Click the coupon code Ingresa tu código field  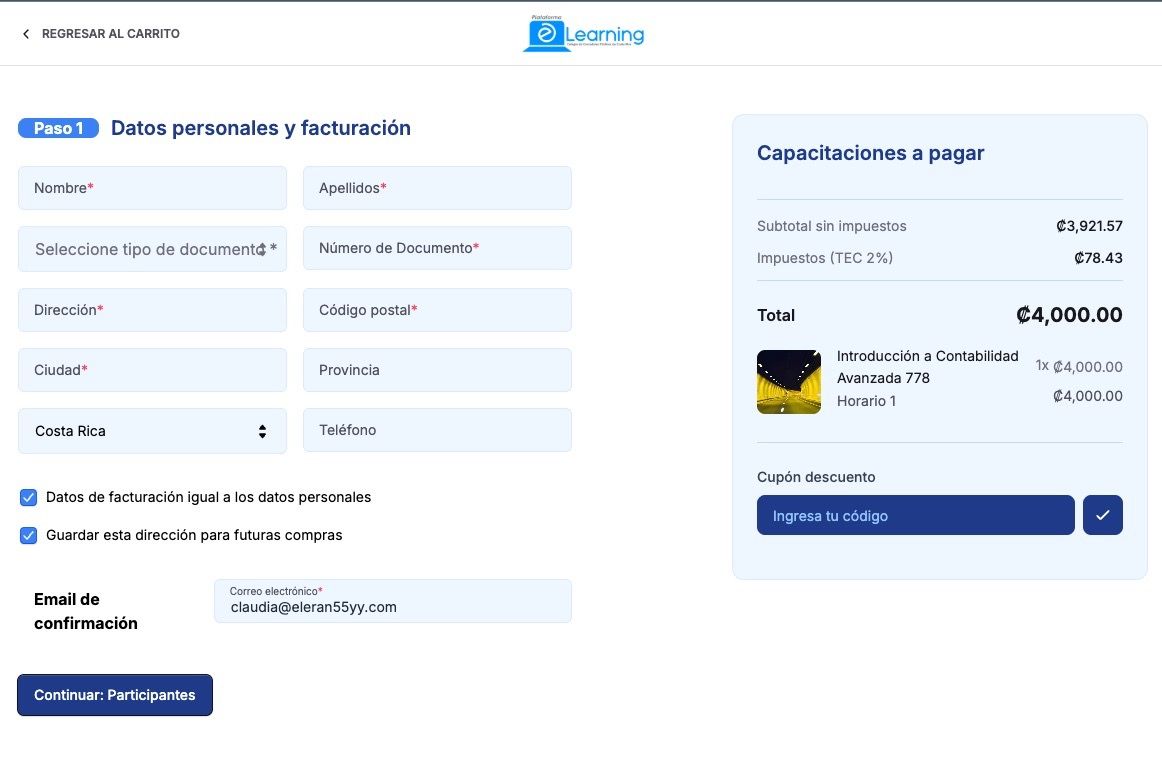point(915,515)
